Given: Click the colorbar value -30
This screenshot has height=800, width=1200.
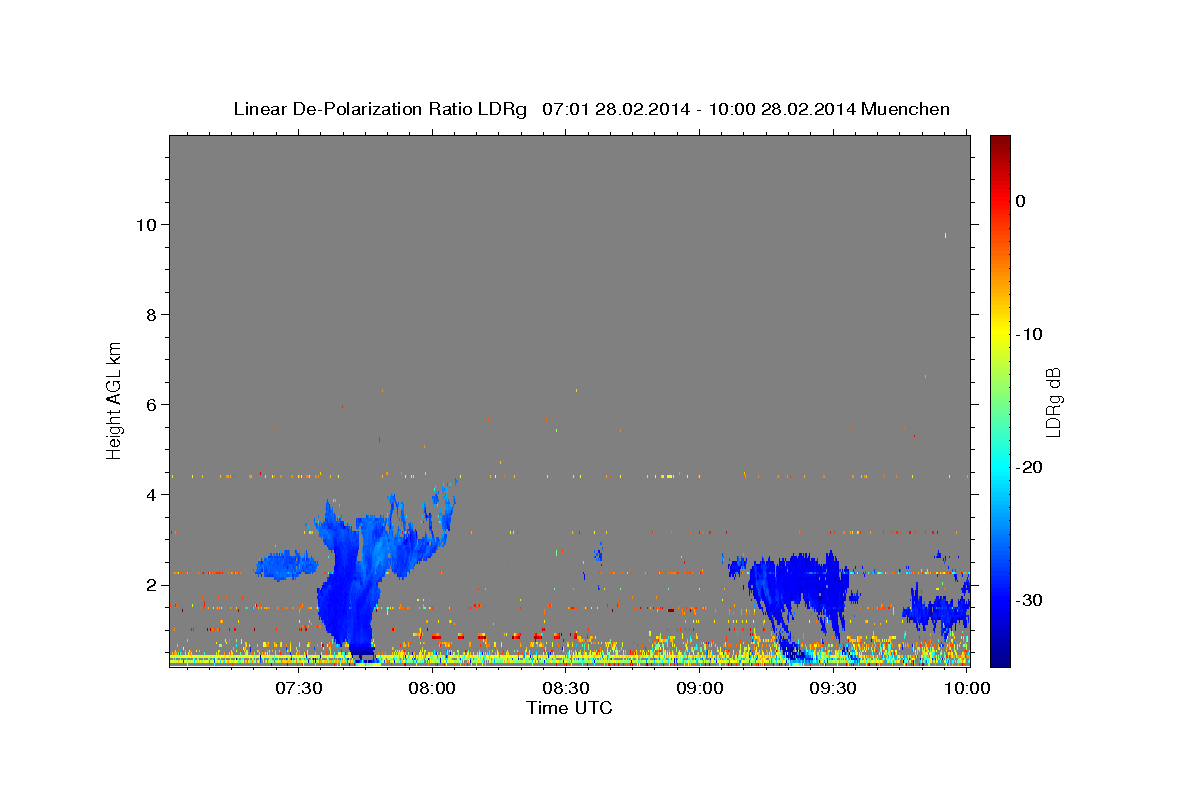Looking at the screenshot, I should (1029, 600).
